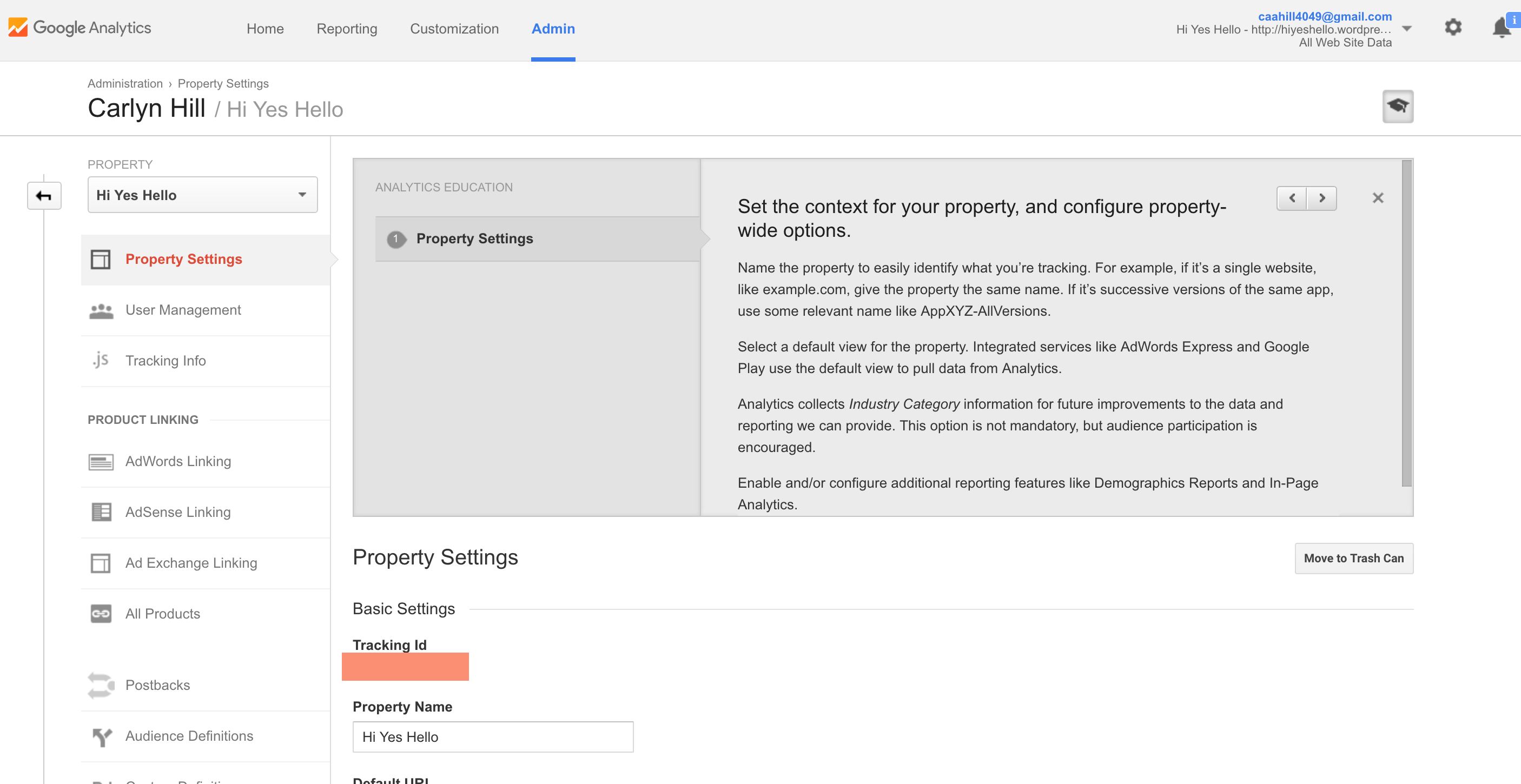The image size is (1521, 784).
Task: Open the Reporting tab
Action: [347, 29]
